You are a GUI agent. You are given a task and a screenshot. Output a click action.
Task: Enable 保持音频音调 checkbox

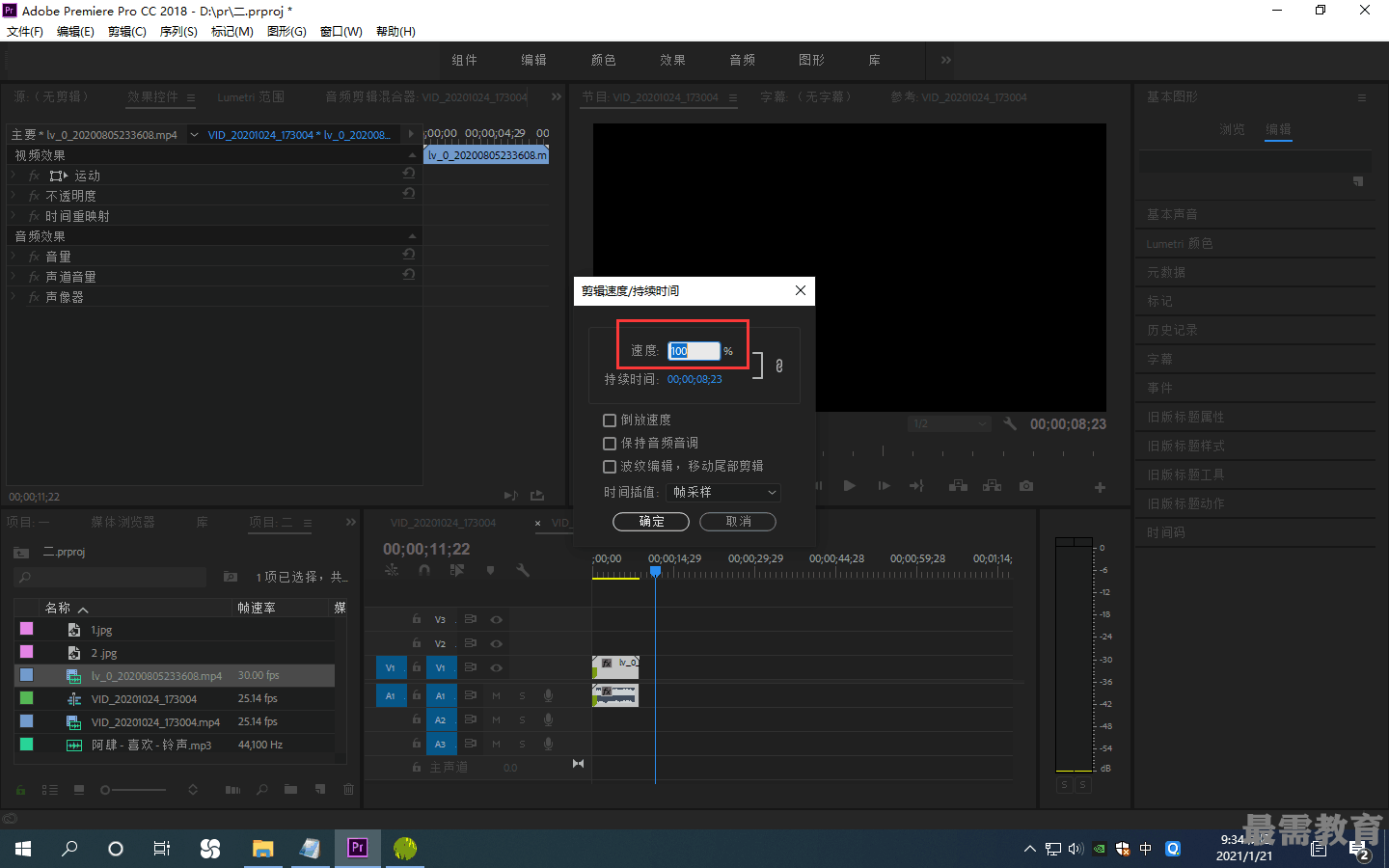[610, 444]
